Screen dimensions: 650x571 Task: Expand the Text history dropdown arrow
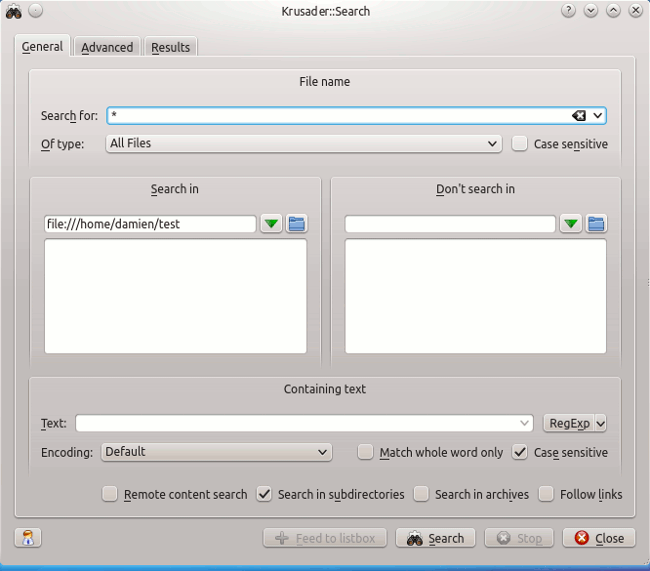(x=524, y=423)
